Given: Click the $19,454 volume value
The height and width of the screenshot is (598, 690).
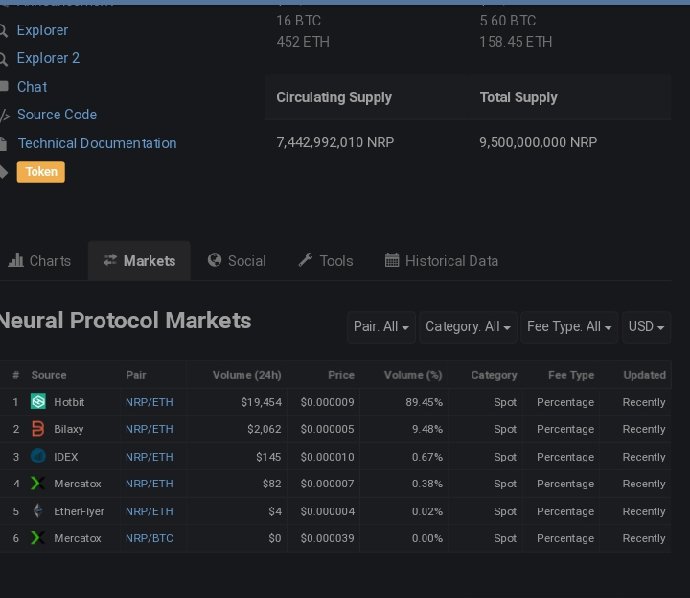Looking at the screenshot, I should [x=261, y=402].
